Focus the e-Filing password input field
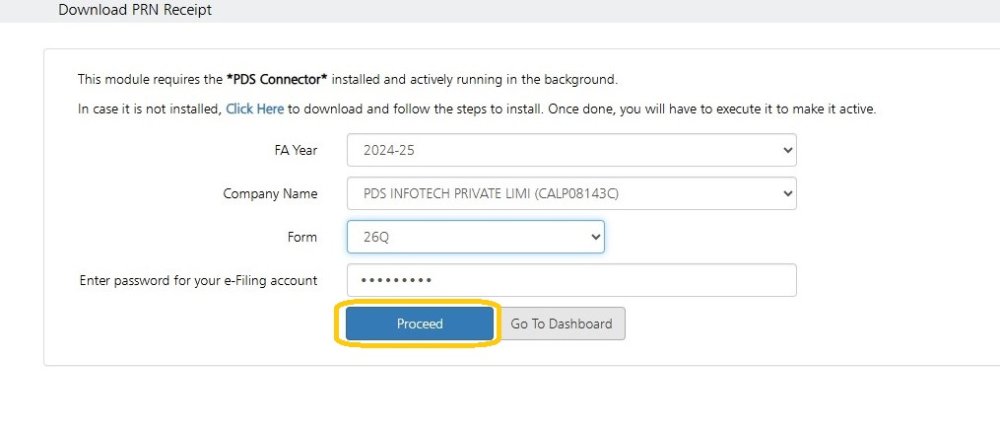 click(571, 281)
